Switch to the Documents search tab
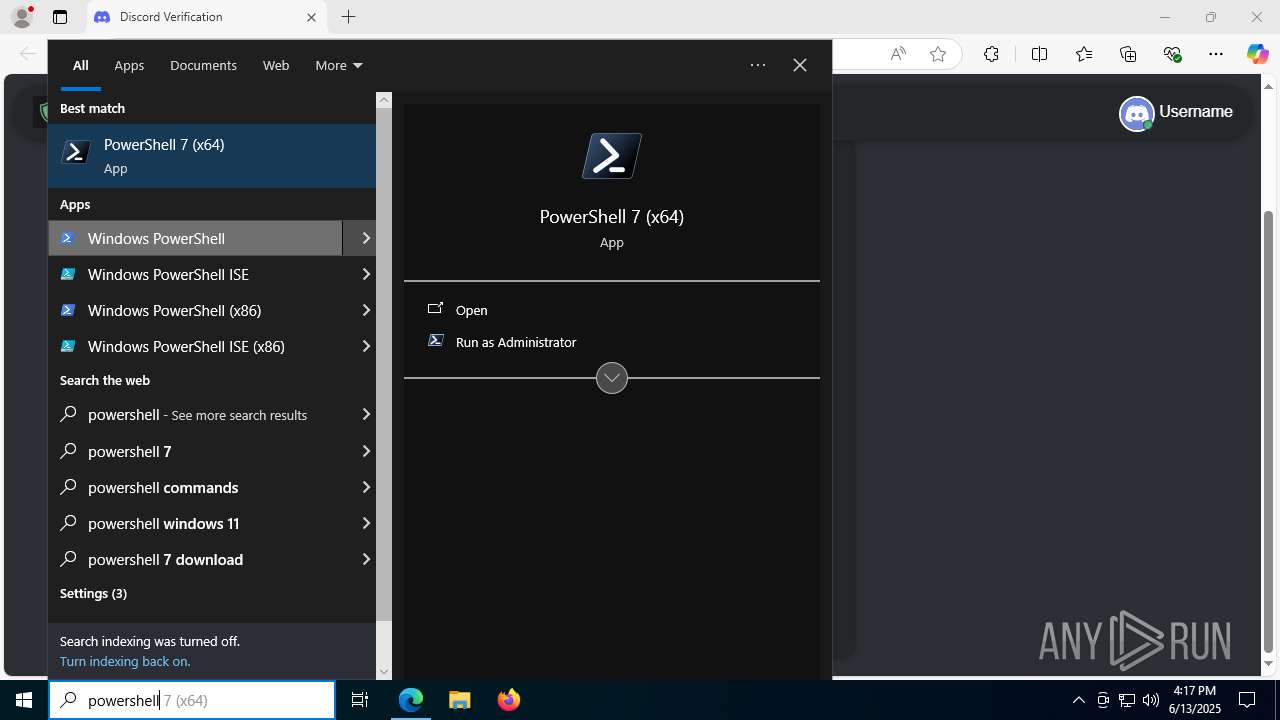The image size is (1280, 720). [x=203, y=65]
